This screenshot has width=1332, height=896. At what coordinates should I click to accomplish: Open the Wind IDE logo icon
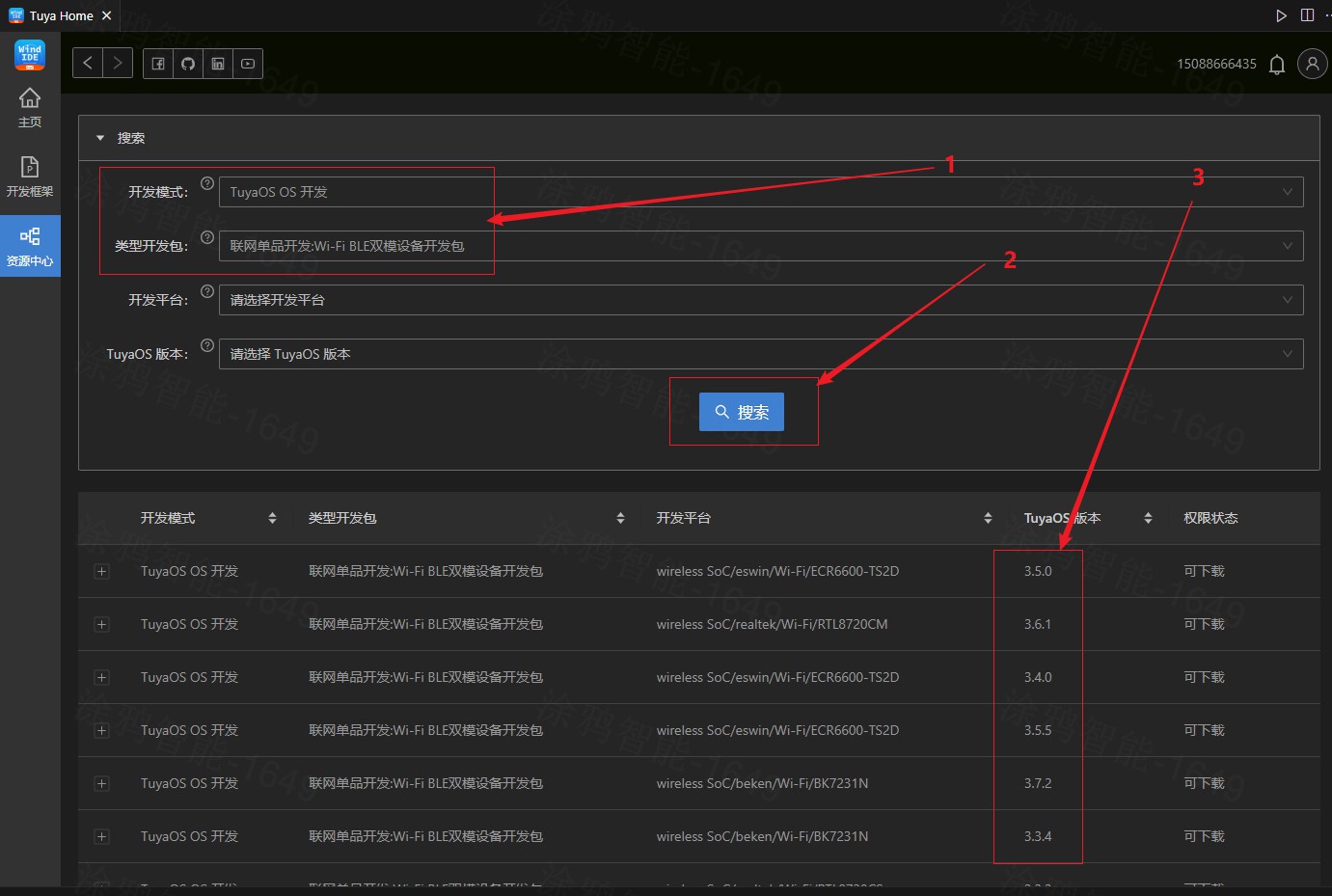coord(30,55)
